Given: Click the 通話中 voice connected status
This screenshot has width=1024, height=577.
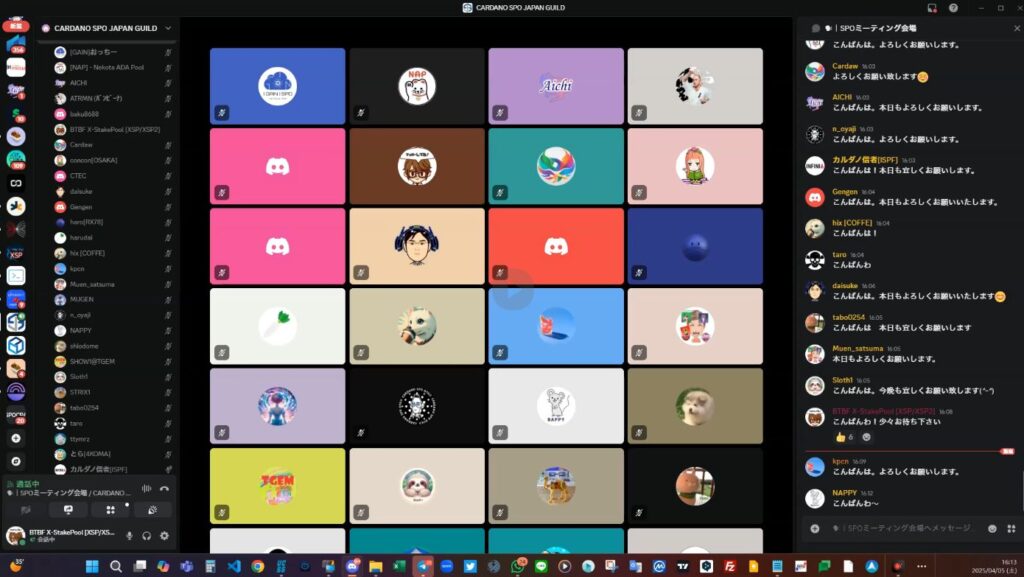Looking at the screenshot, I should coord(27,484).
